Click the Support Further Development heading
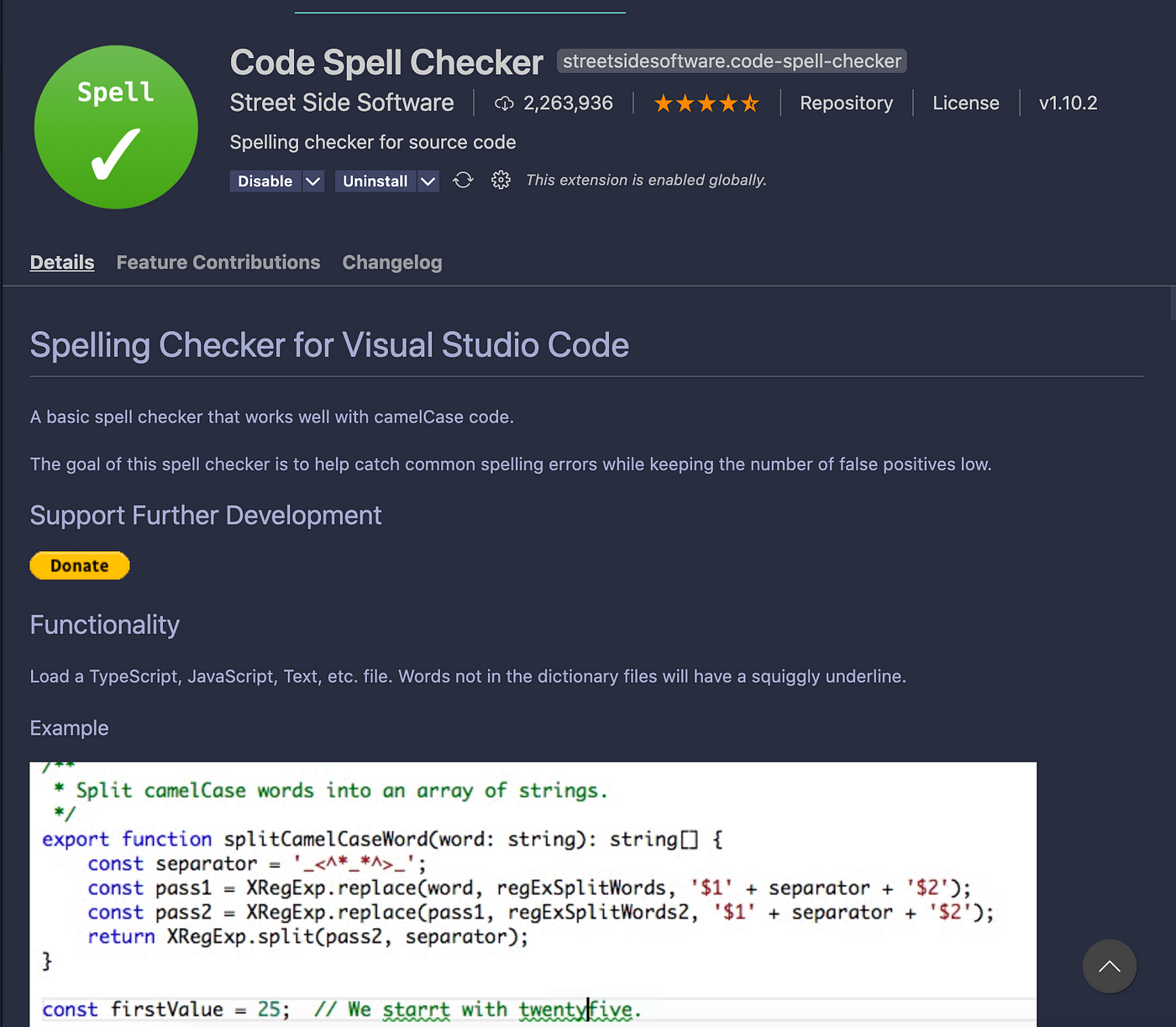 [x=206, y=516]
